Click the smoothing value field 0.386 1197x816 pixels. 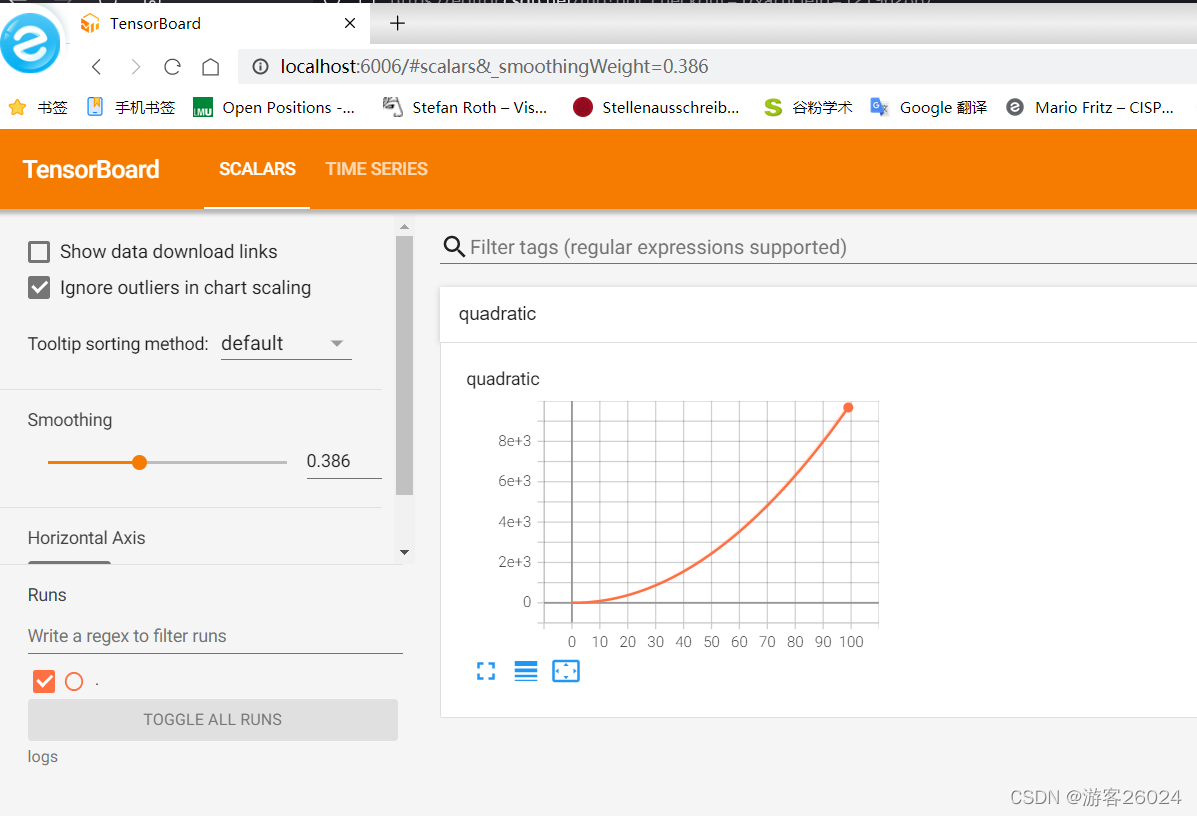coord(344,462)
